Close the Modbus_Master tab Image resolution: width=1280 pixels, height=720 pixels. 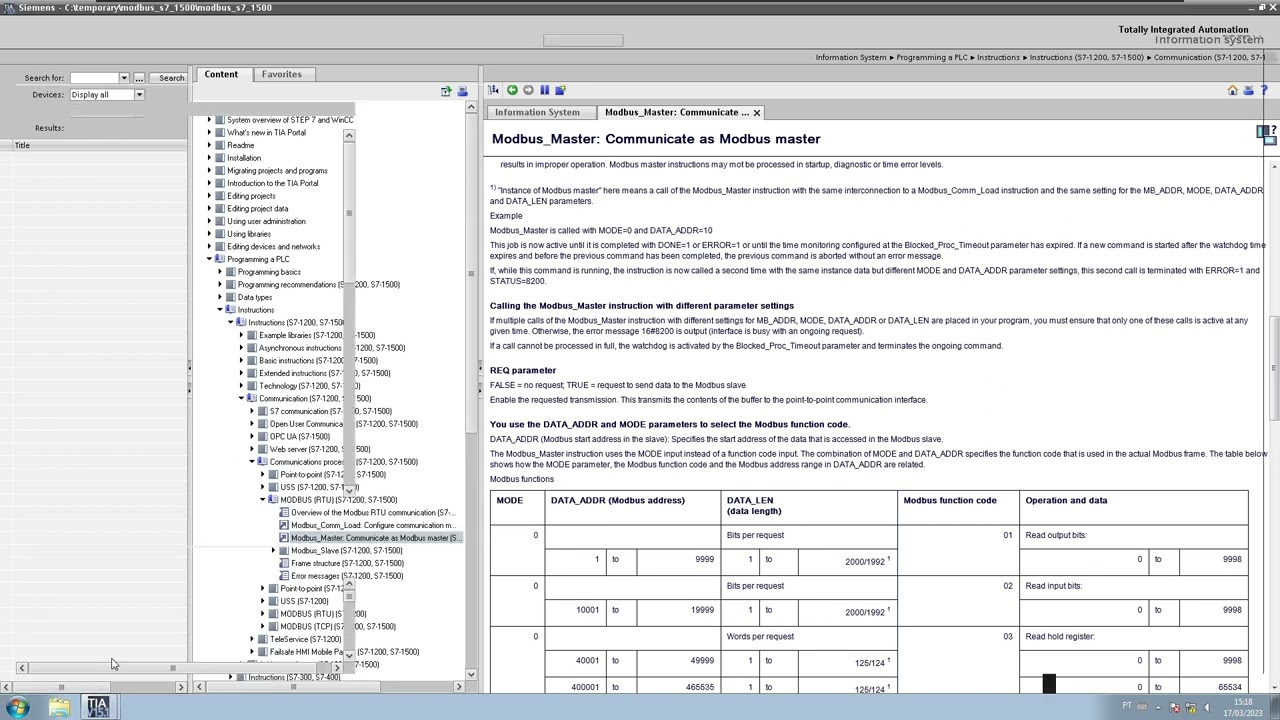[757, 112]
